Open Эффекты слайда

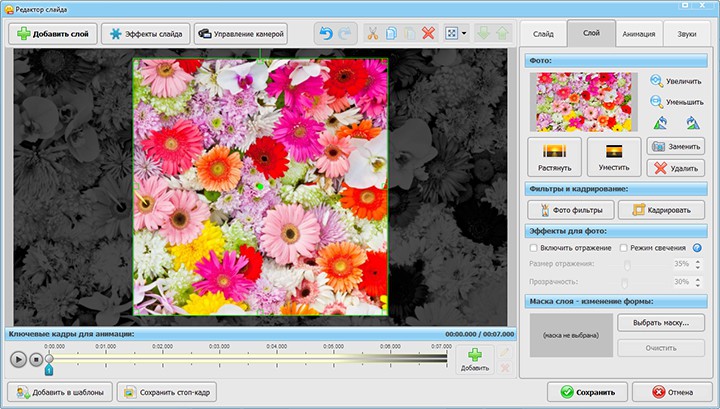pyautogui.click(x=146, y=34)
